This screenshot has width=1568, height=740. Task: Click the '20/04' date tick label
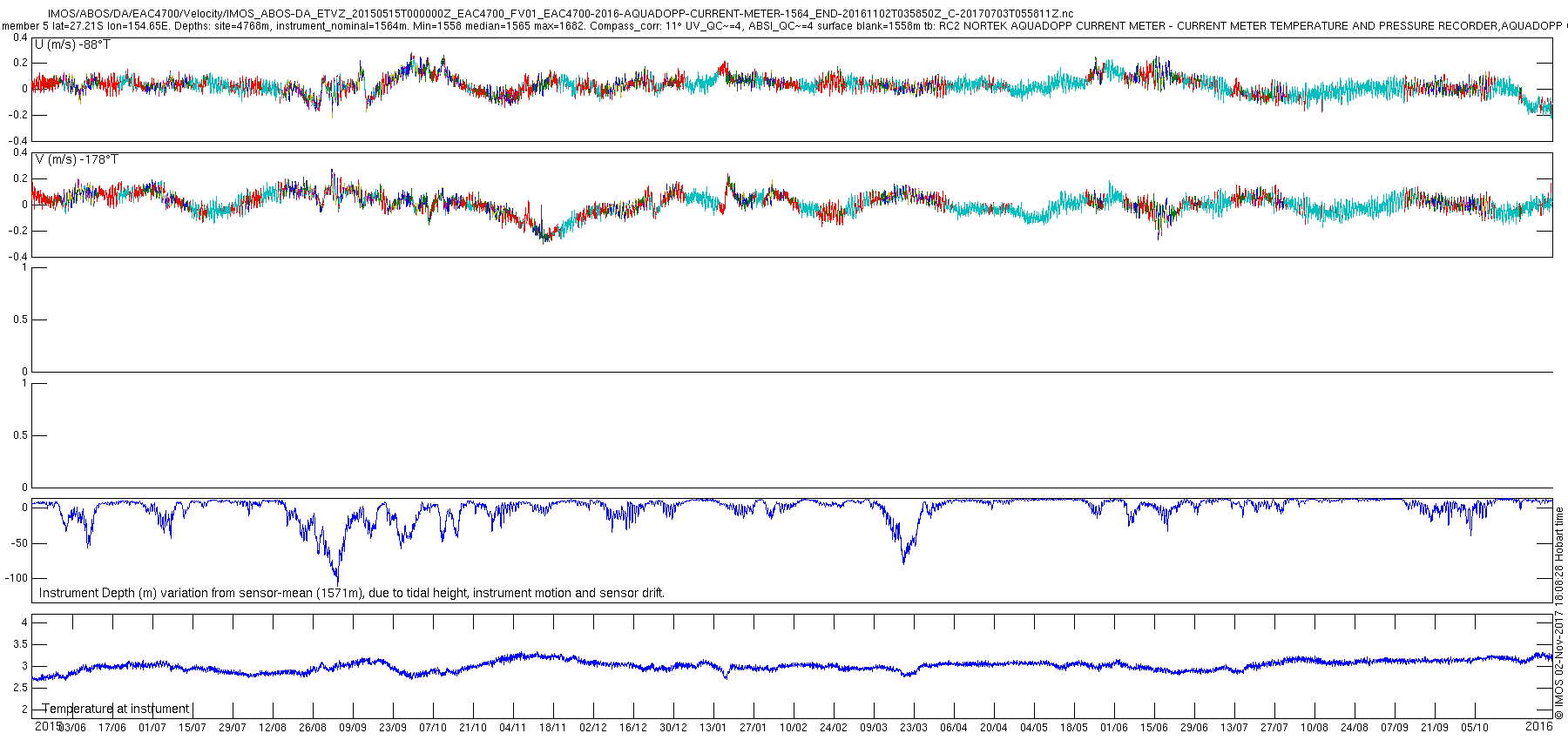coord(994,728)
